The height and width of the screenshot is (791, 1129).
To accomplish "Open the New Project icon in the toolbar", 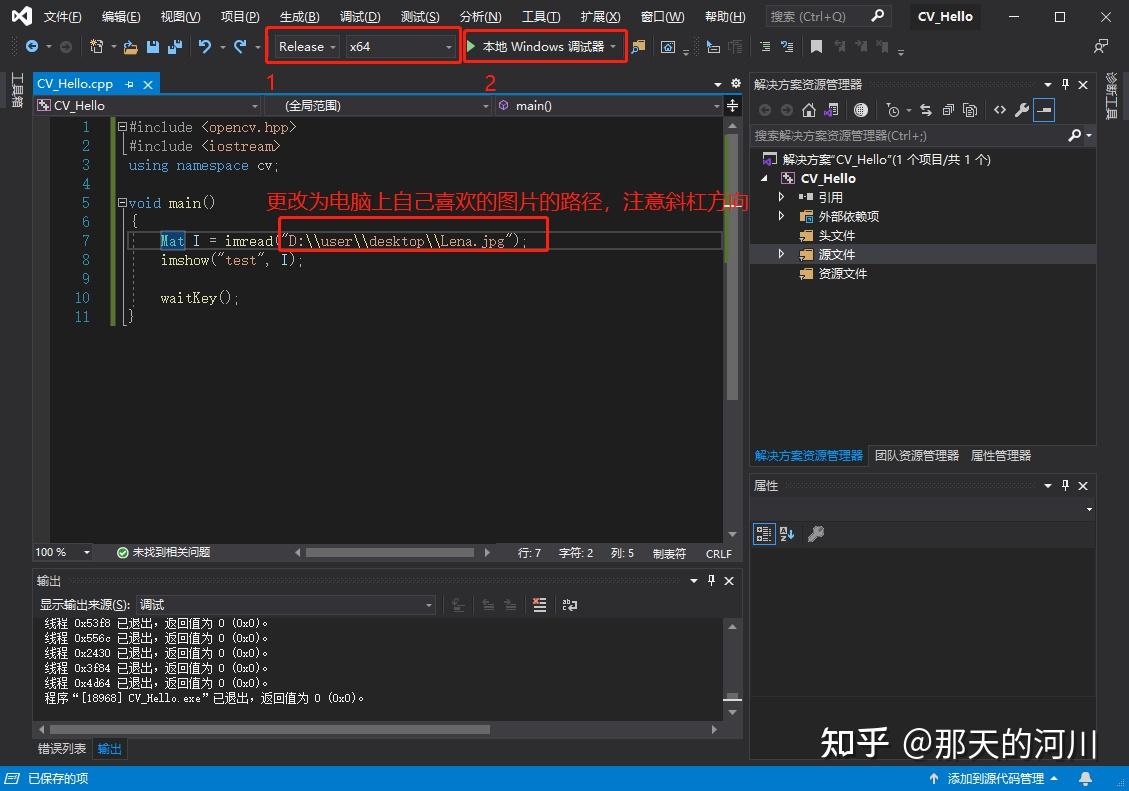I will [x=96, y=46].
